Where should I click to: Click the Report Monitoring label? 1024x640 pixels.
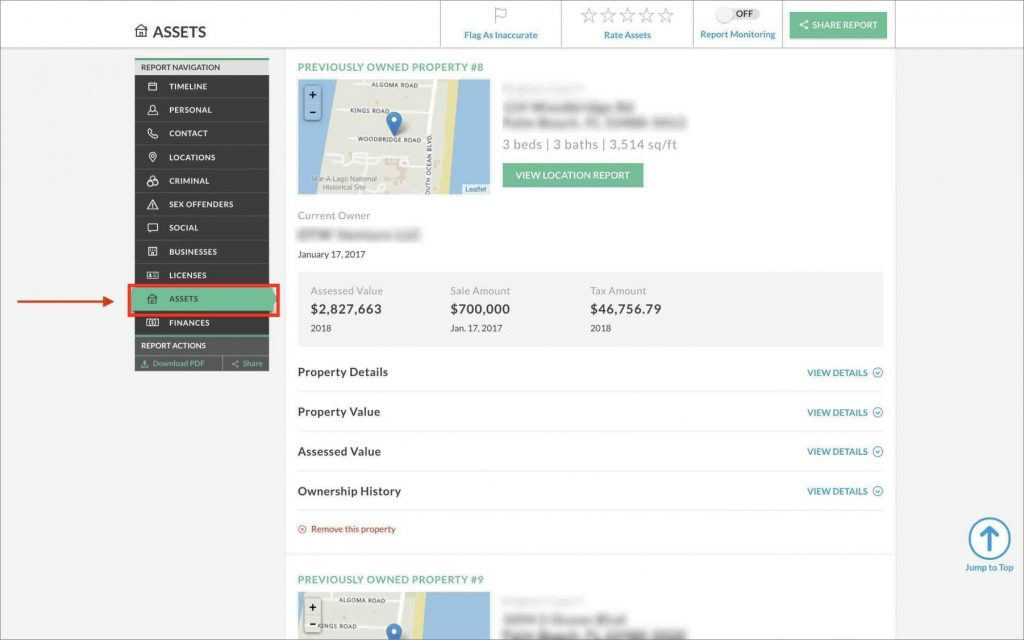point(737,35)
